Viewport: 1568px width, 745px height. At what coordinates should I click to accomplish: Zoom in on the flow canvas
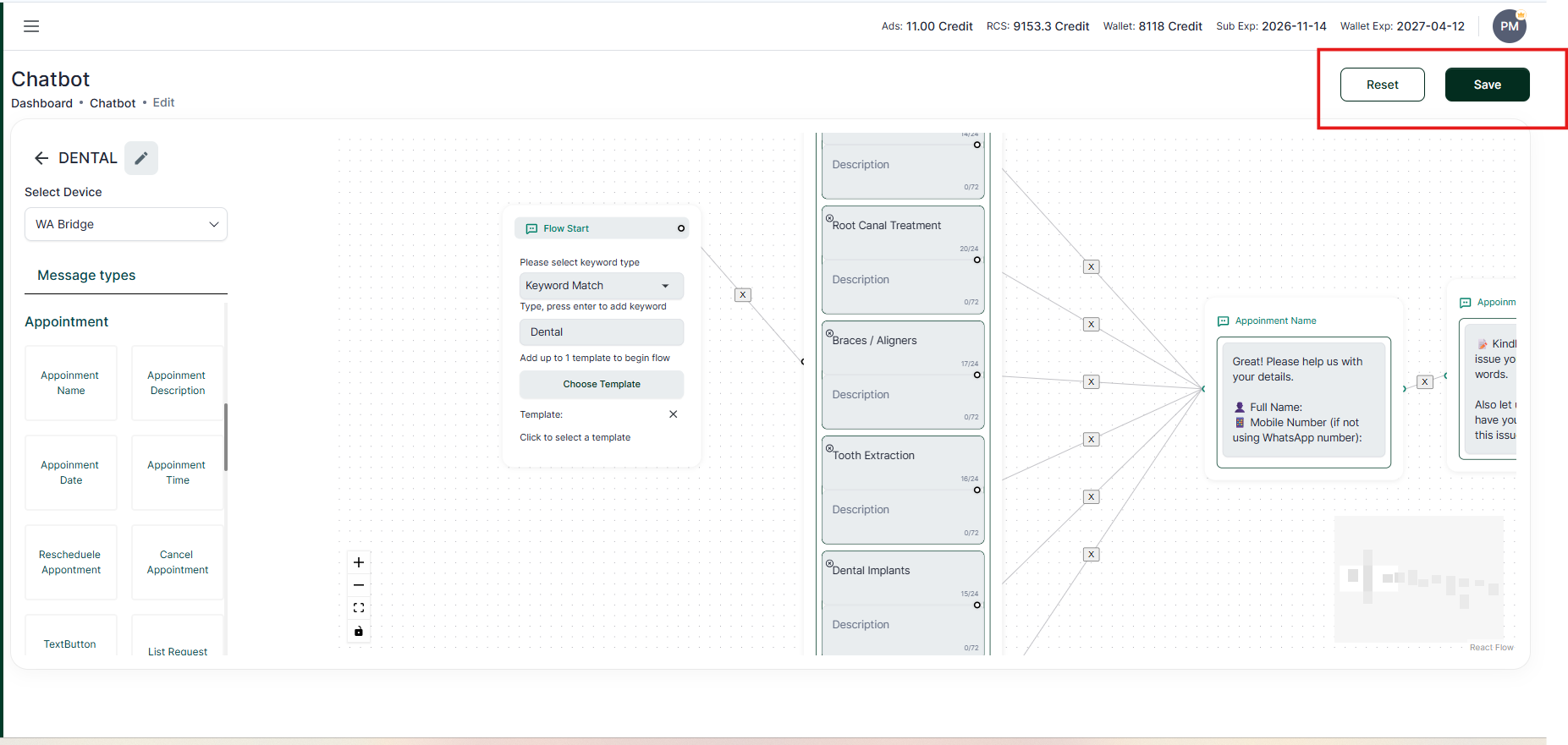point(359,562)
